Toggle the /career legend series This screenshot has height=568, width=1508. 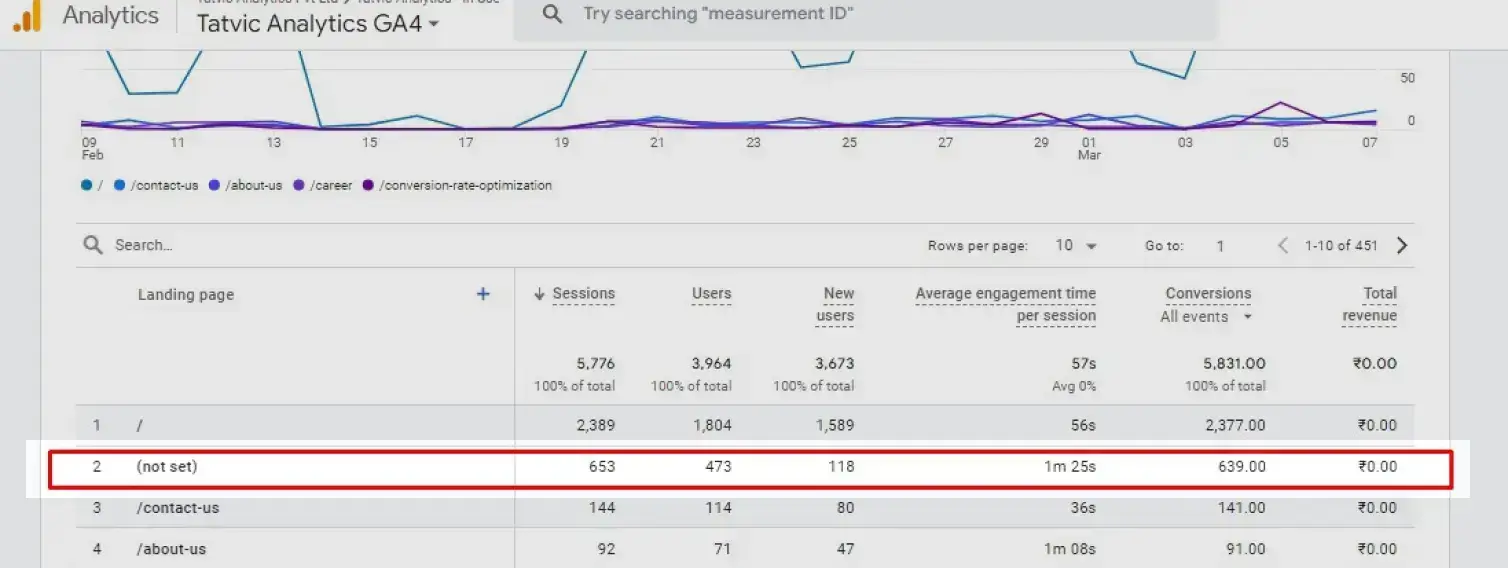click(322, 186)
